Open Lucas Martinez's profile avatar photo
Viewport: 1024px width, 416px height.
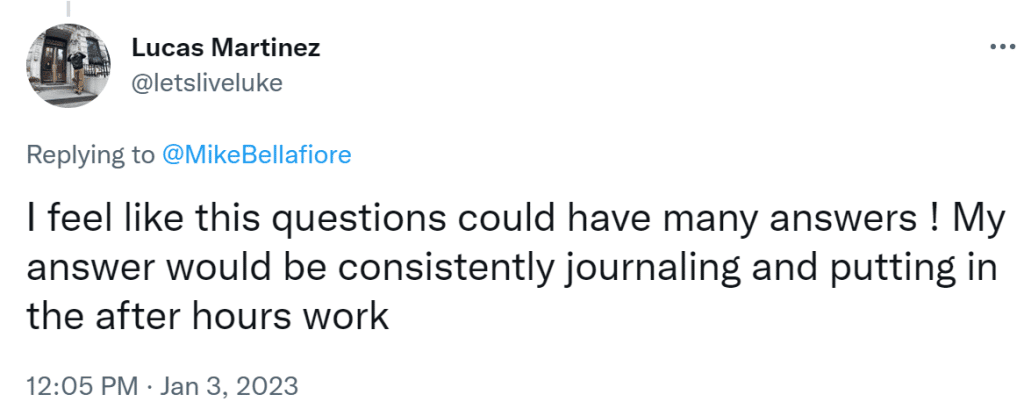tap(68, 65)
